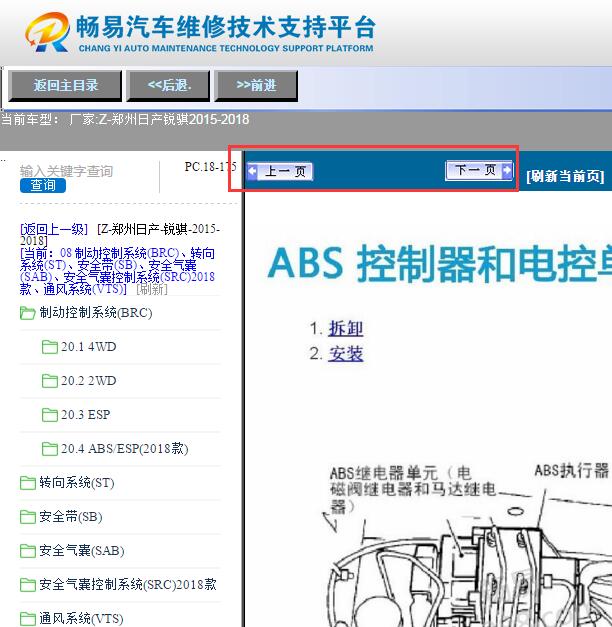This screenshot has height=627, width=612.
Task: Click the 返回上一级 link
Action: (x=54, y=229)
